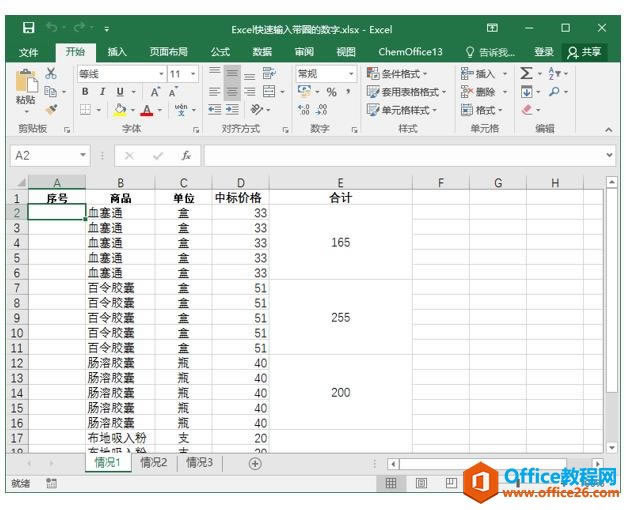The image size is (626, 510).
Task: Open font color dropdown arrow
Action: [160, 110]
